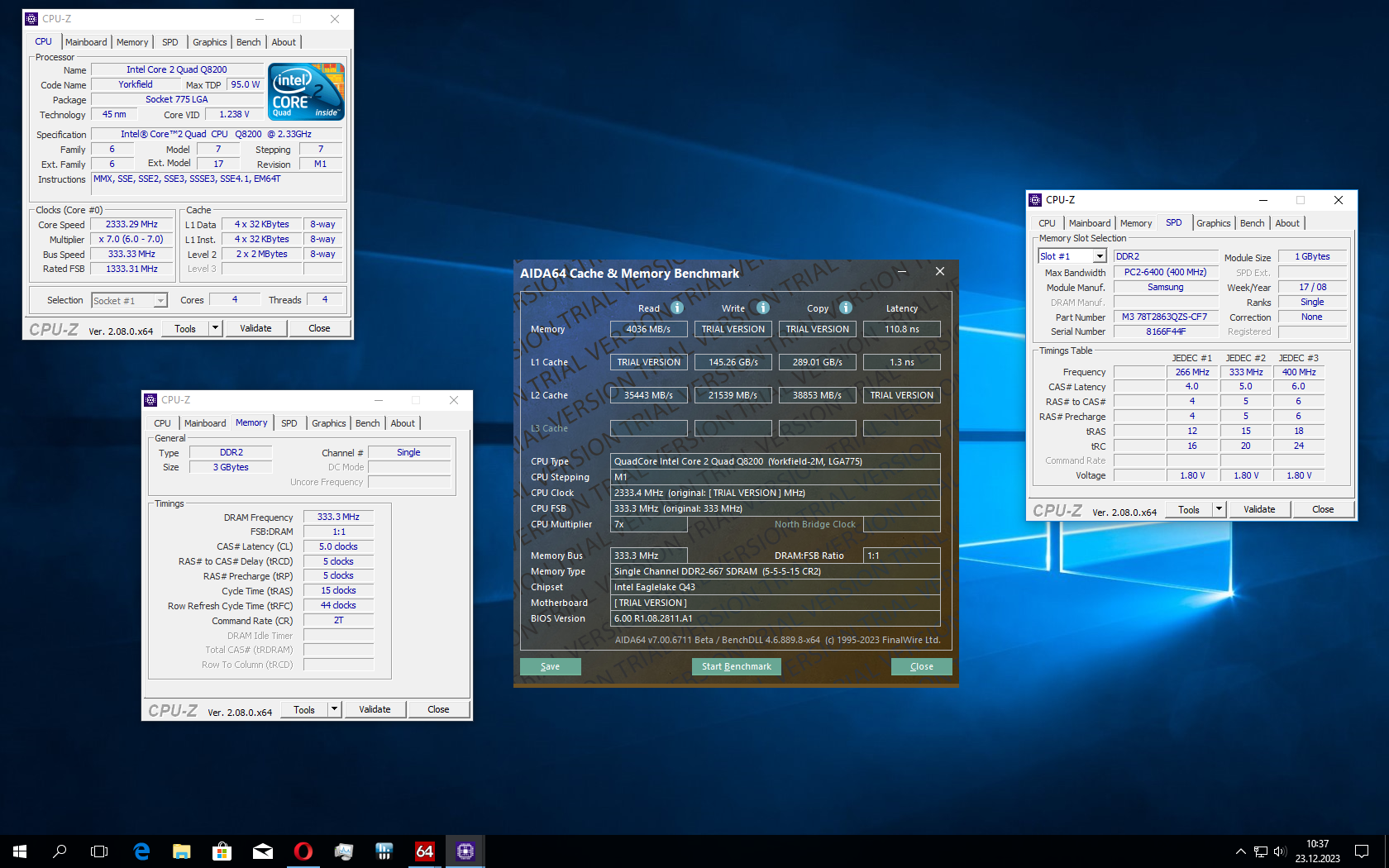Open the Socket #1 selection dropdown
The width and height of the screenshot is (1389, 868).
160,301
